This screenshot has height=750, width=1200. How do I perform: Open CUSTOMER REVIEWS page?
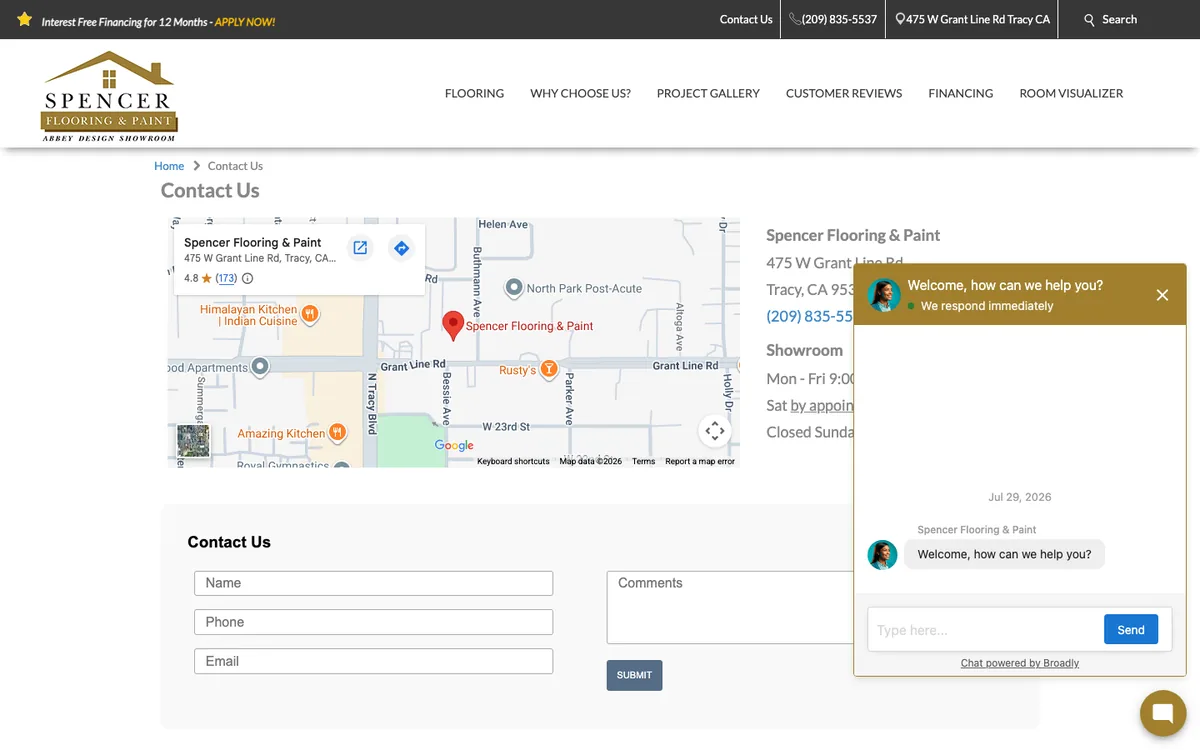pyautogui.click(x=844, y=93)
